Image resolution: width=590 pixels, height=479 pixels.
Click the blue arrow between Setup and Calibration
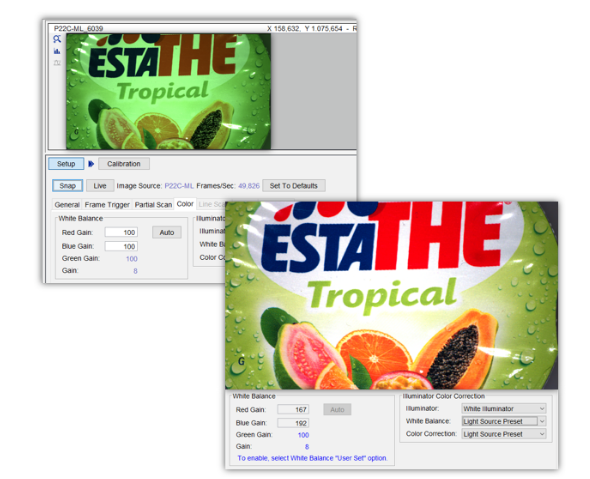[x=91, y=164]
